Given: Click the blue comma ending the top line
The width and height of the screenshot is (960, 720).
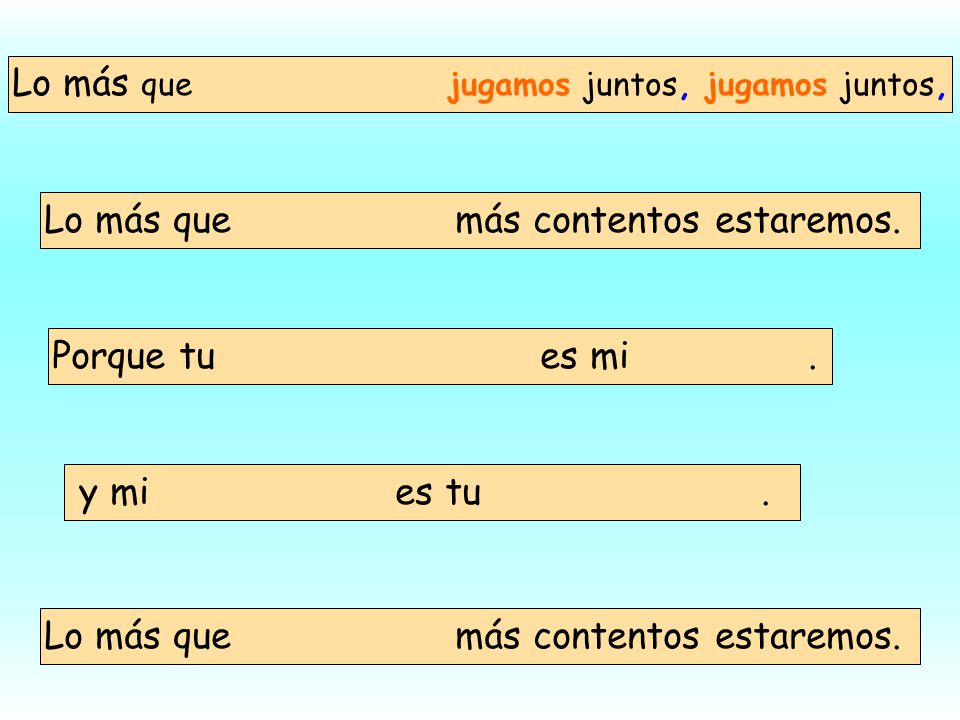Looking at the screenshot, I should click(941, 95).
